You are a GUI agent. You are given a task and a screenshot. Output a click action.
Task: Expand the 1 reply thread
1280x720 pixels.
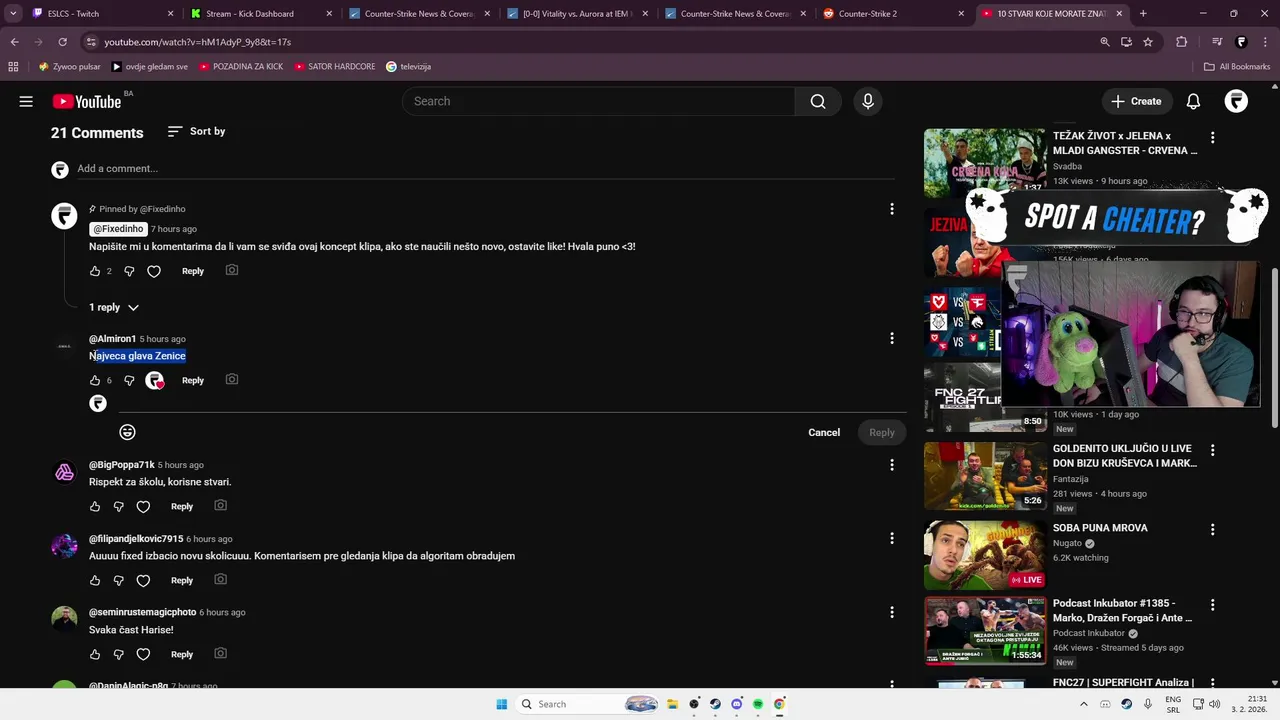coord(114,307)
